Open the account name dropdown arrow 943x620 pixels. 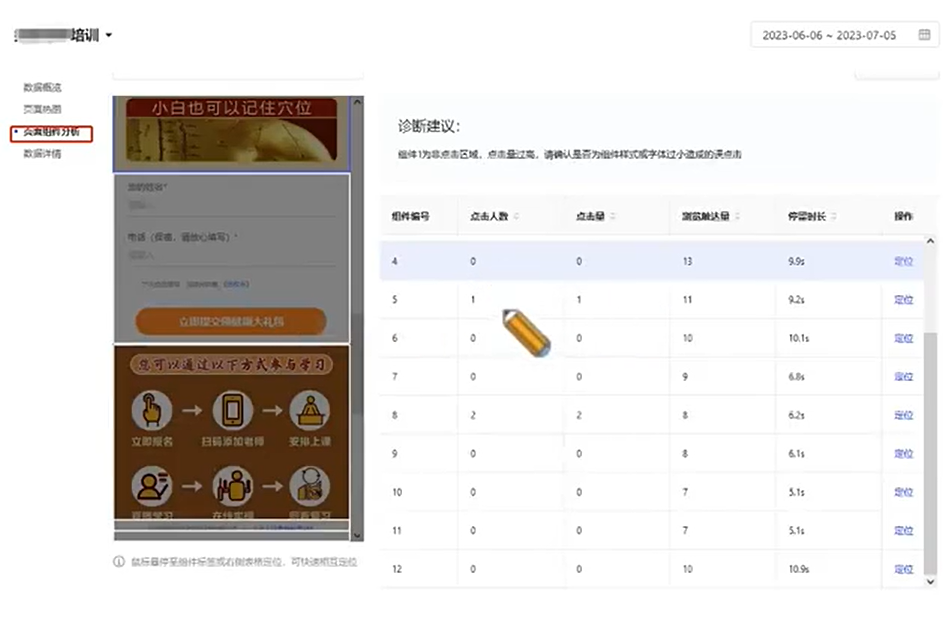click(109, 35)
